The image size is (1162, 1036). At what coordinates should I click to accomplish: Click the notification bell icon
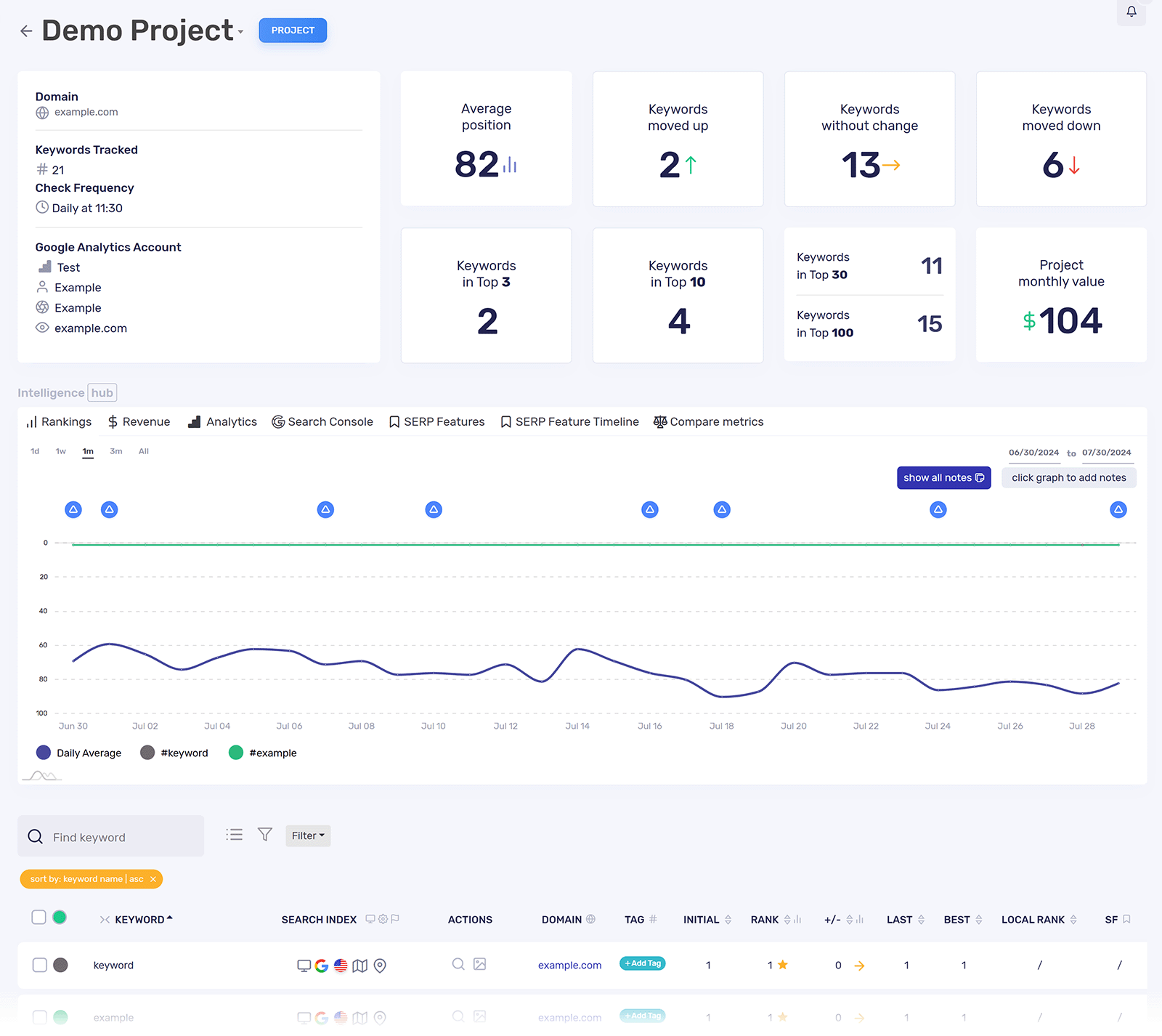1131,12
